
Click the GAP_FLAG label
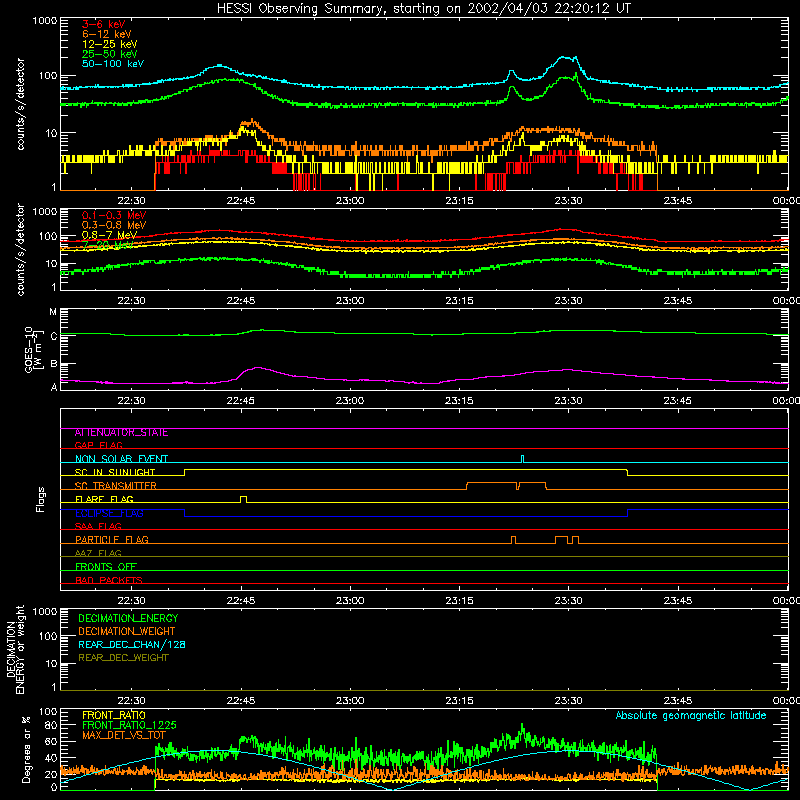(98, 445)
